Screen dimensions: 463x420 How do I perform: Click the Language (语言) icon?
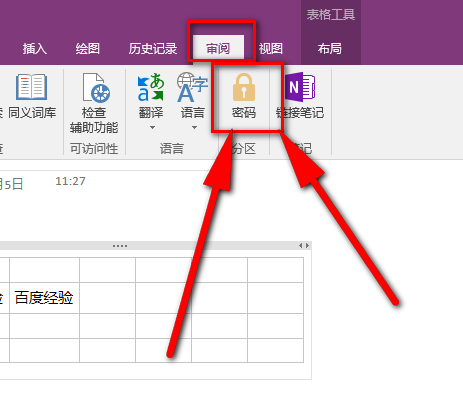[193, 87]
